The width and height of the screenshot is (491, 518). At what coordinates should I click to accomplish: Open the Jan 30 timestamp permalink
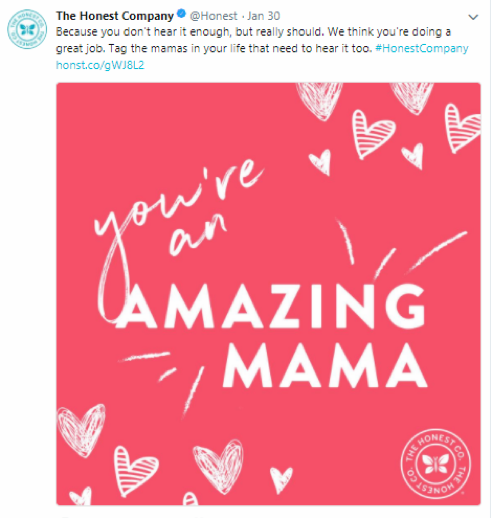click(x=263, y=16)
